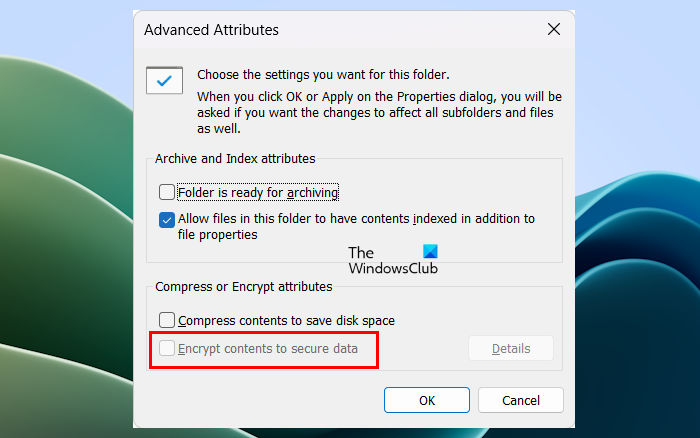
Task: Check the 'Folder is ready for archiving' box
Action: (167, 192)
